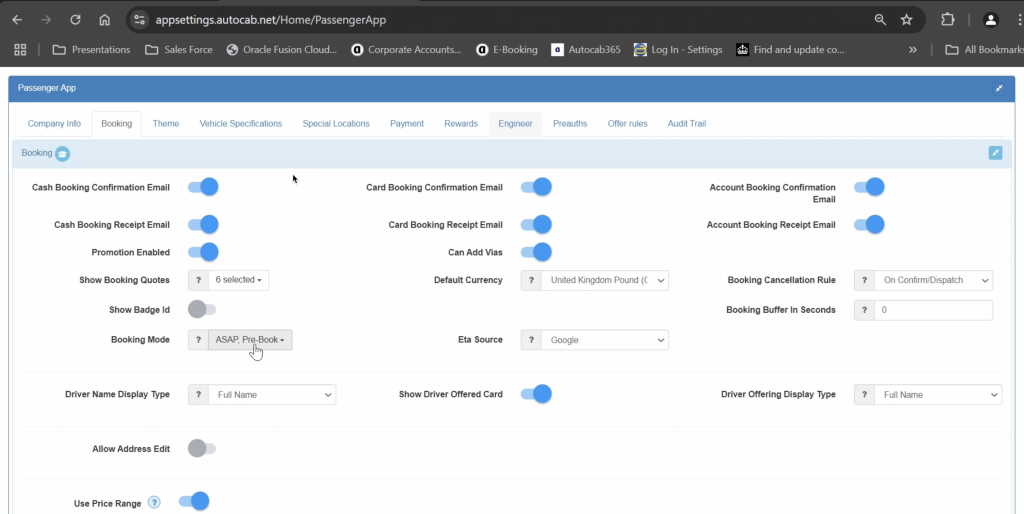1024x514 pixels.
Task: Reload the page with refresh icon
Action: (75, 20)
